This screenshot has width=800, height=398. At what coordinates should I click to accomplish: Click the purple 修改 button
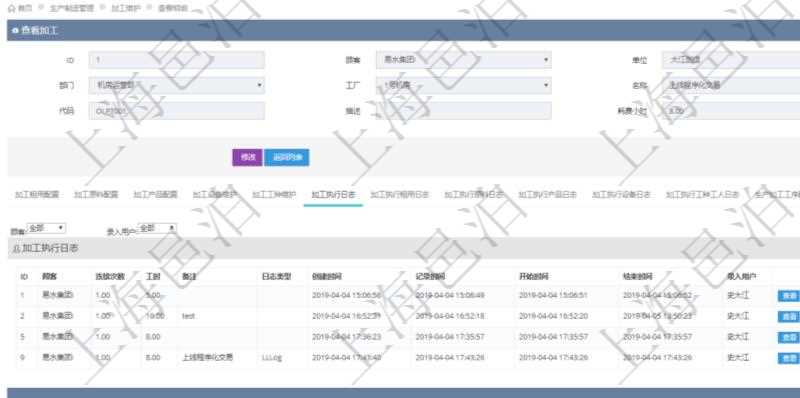pyautogui.click(x=247, y=158)
